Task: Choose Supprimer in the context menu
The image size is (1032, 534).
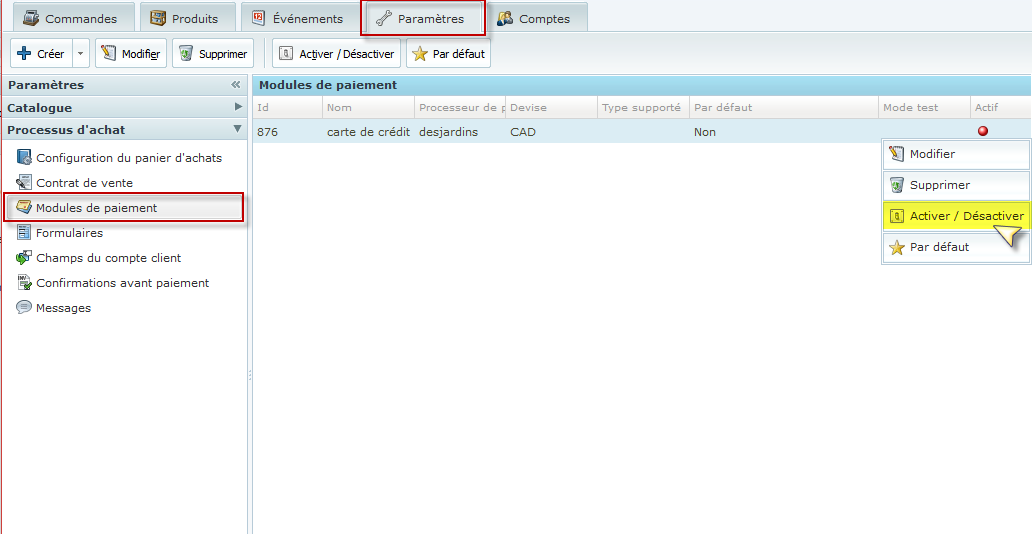Action: (x=956, y=185)
